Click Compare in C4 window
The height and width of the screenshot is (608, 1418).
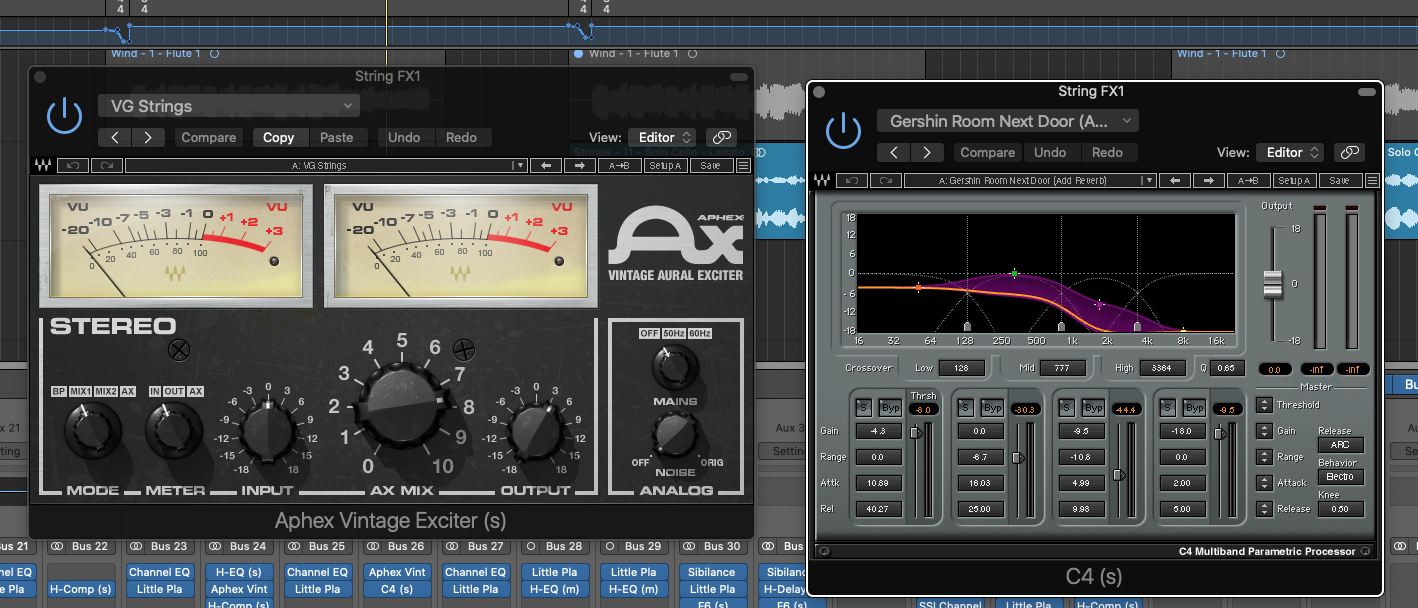tap(988, 152)
